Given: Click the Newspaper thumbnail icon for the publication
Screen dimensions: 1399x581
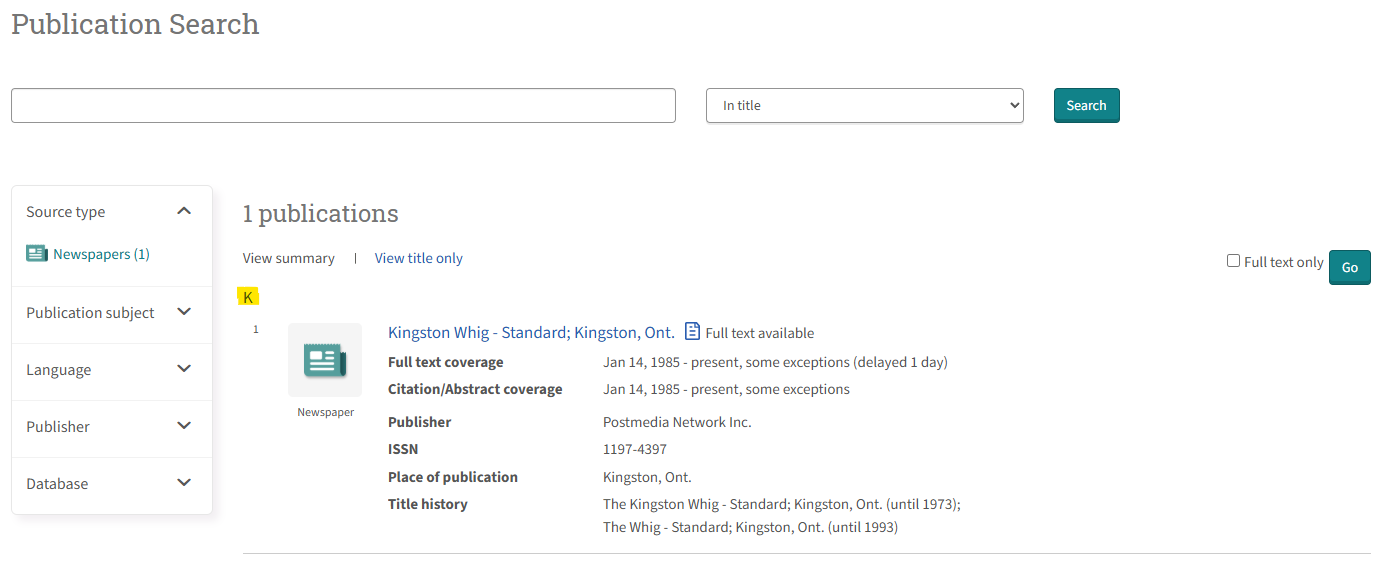Looking at the screenshot, I should tap(324, 359).
